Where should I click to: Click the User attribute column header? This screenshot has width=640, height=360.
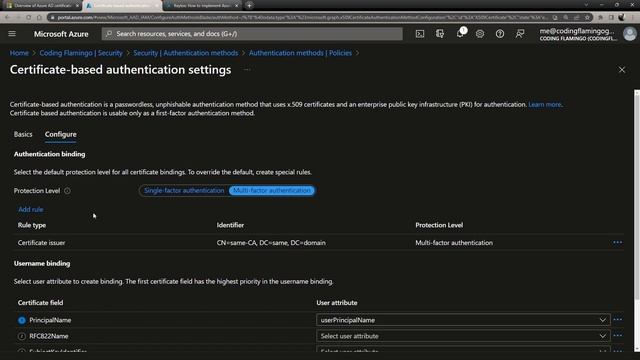(337, 302)
